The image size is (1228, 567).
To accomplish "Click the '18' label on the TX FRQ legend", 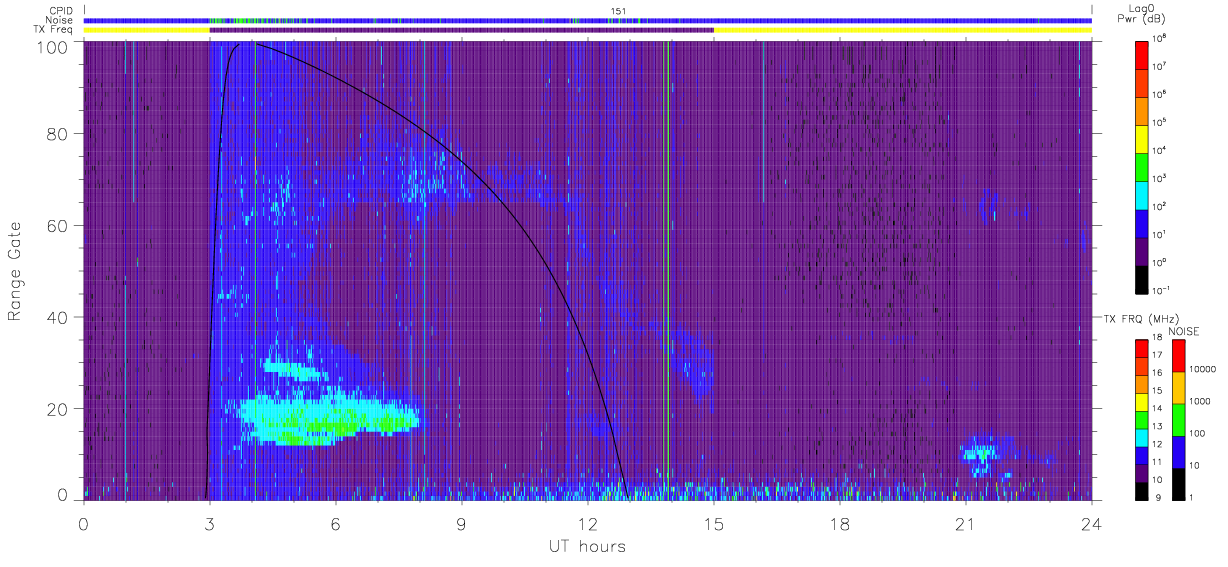I will [1158, 339].
